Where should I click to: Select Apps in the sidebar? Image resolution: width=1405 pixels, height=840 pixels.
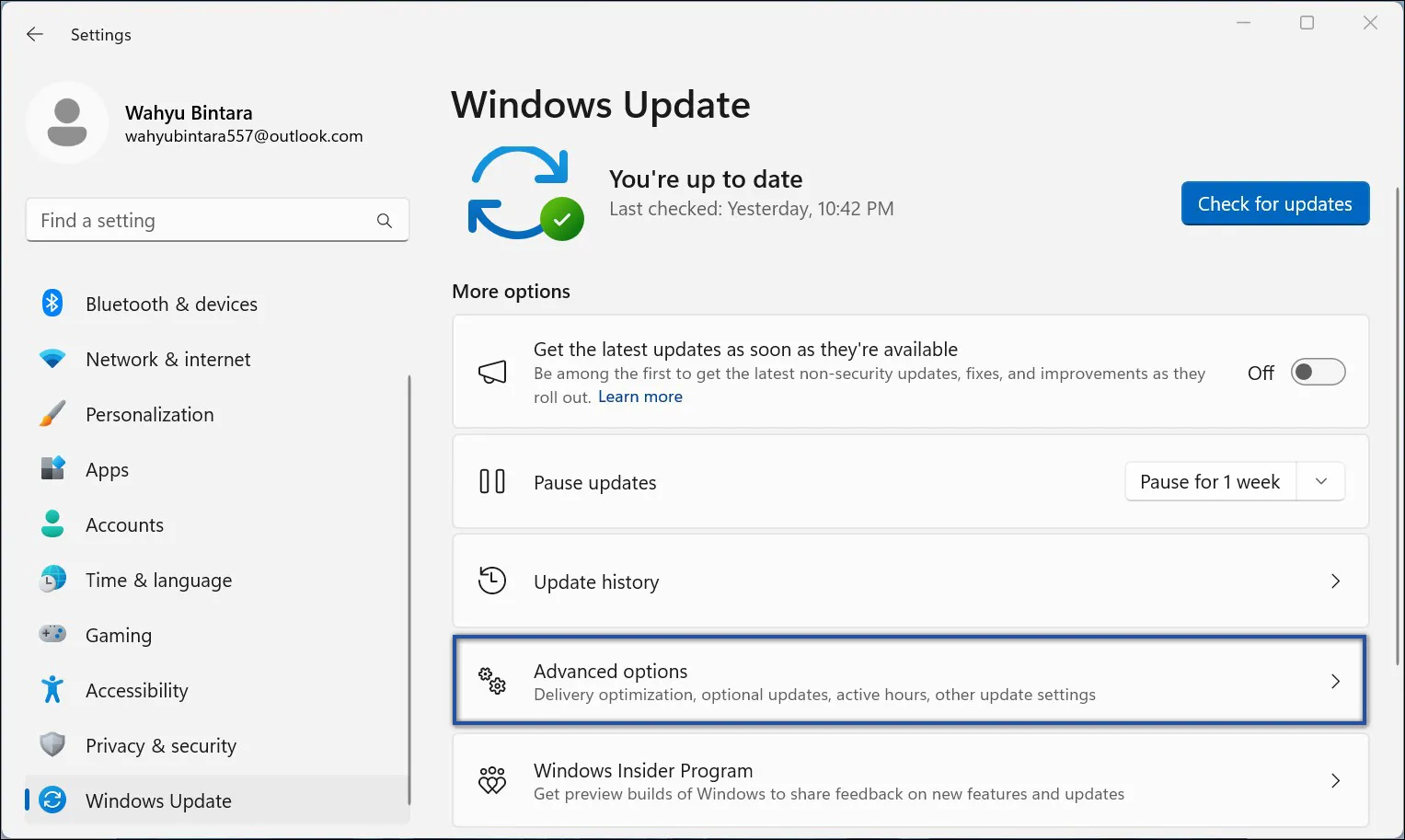[x=106, y=469]
